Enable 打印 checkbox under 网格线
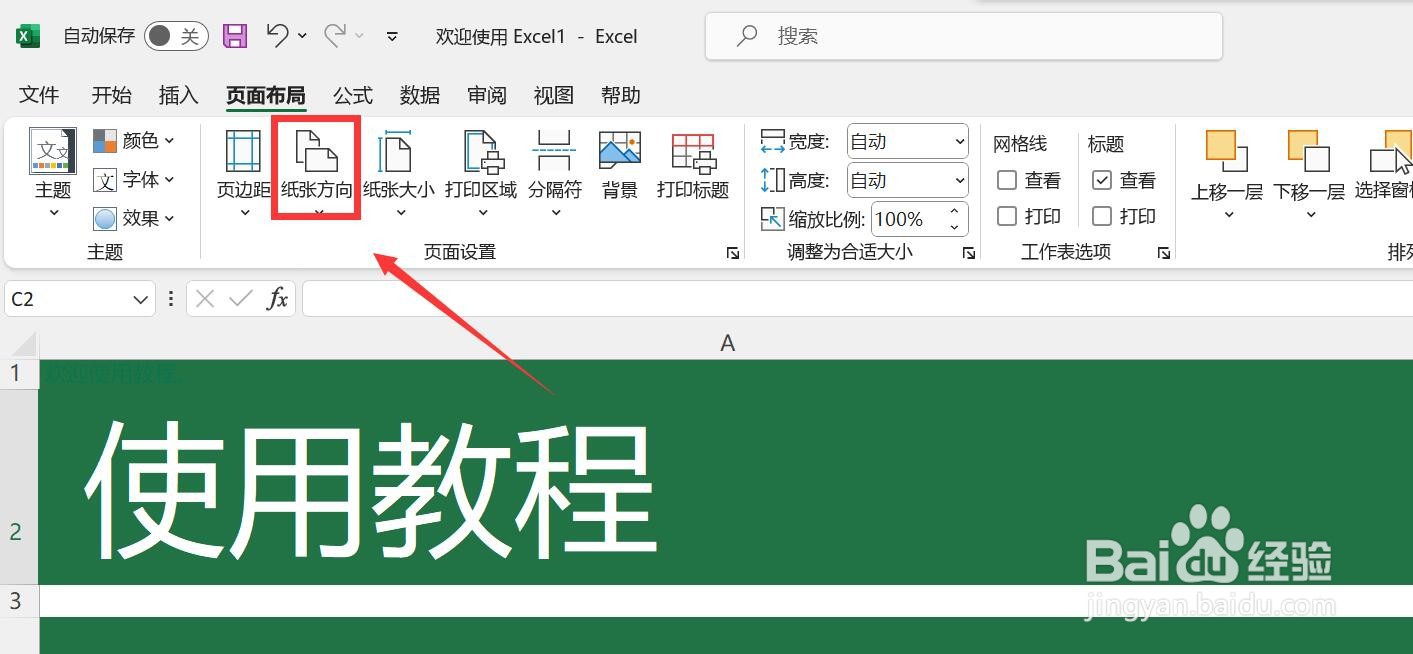Screen dimensions: 1413x654 [x=1007, y=216]
